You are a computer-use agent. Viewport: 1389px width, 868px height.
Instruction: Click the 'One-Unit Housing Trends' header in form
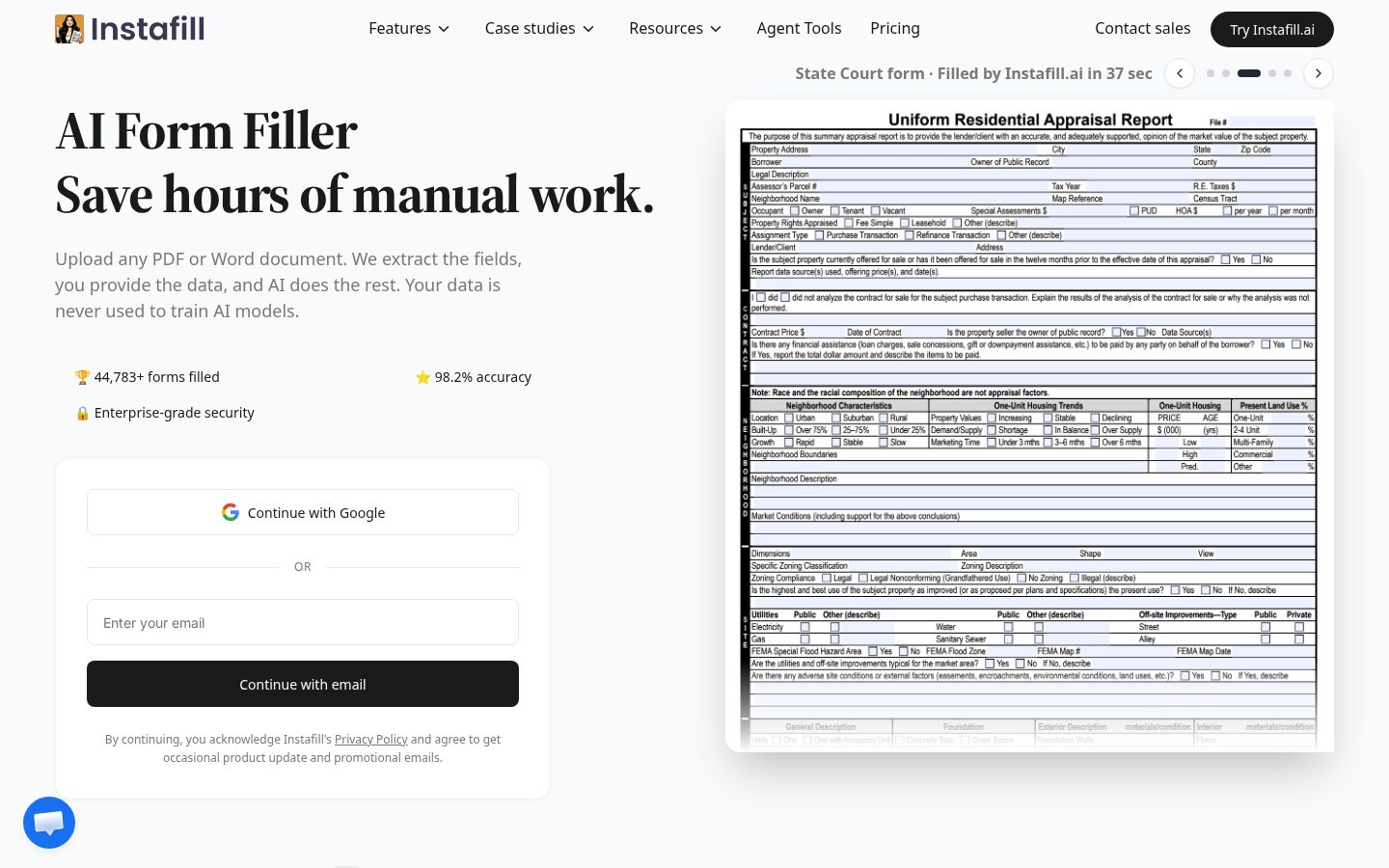point(1038,406)
